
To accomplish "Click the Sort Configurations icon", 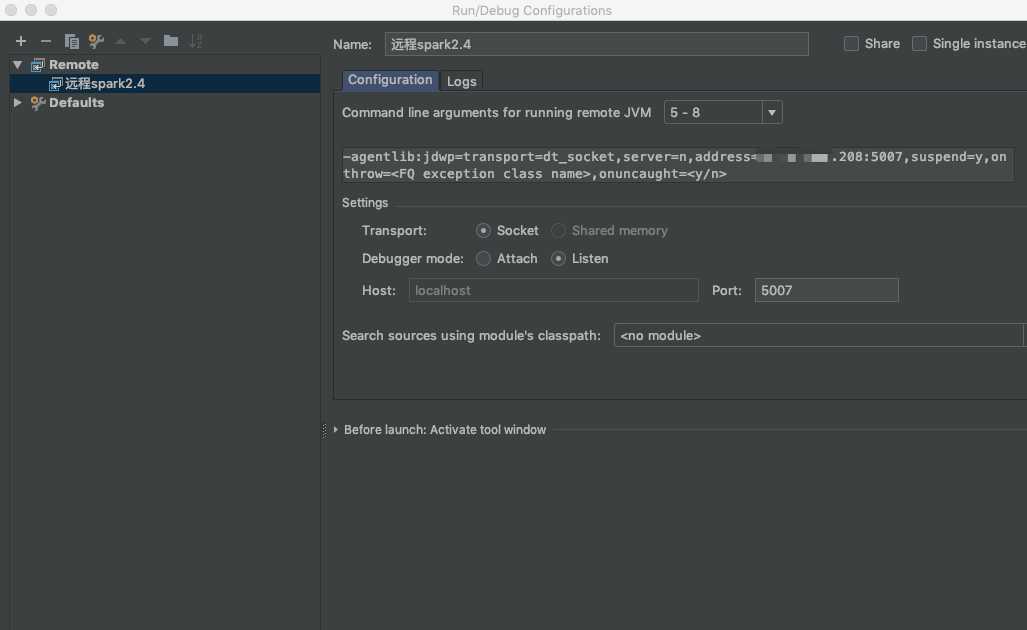I will point(196,41).
